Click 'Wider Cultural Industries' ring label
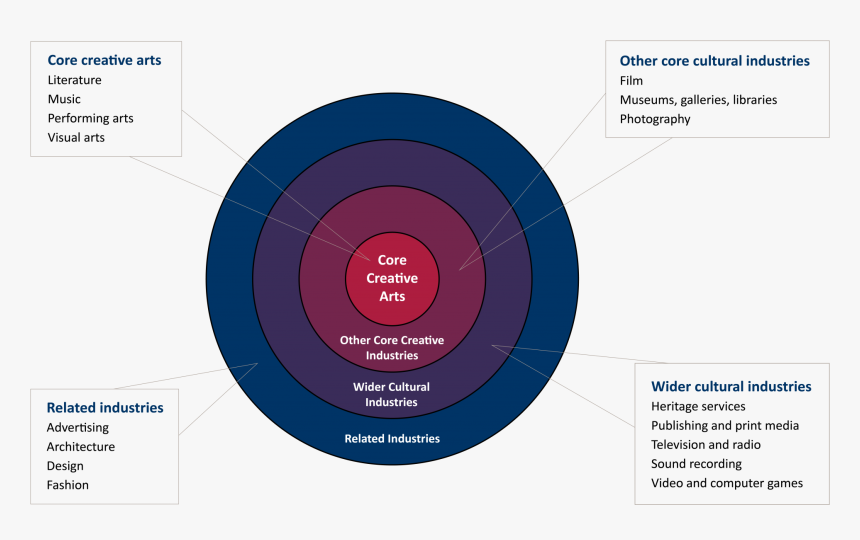Image resolution: width=860 pixels, height=540 pixels. coord(392,394)
